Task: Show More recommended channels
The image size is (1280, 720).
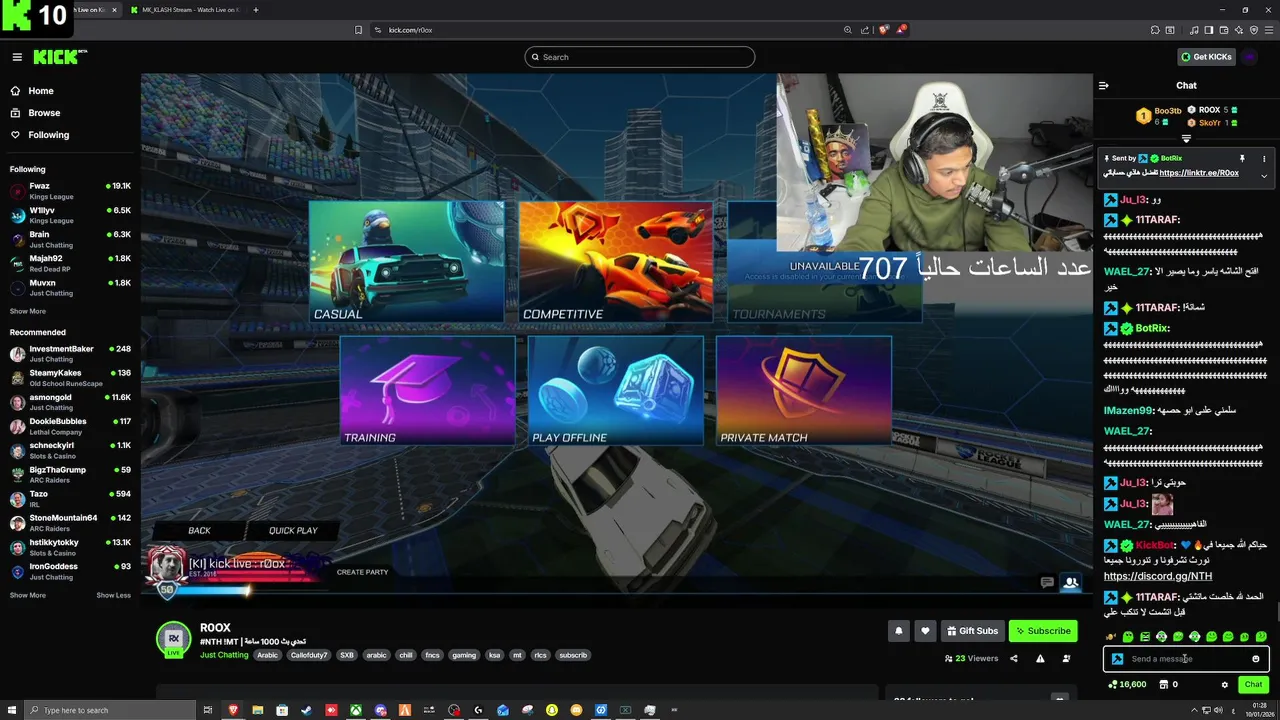Action: 28,595
